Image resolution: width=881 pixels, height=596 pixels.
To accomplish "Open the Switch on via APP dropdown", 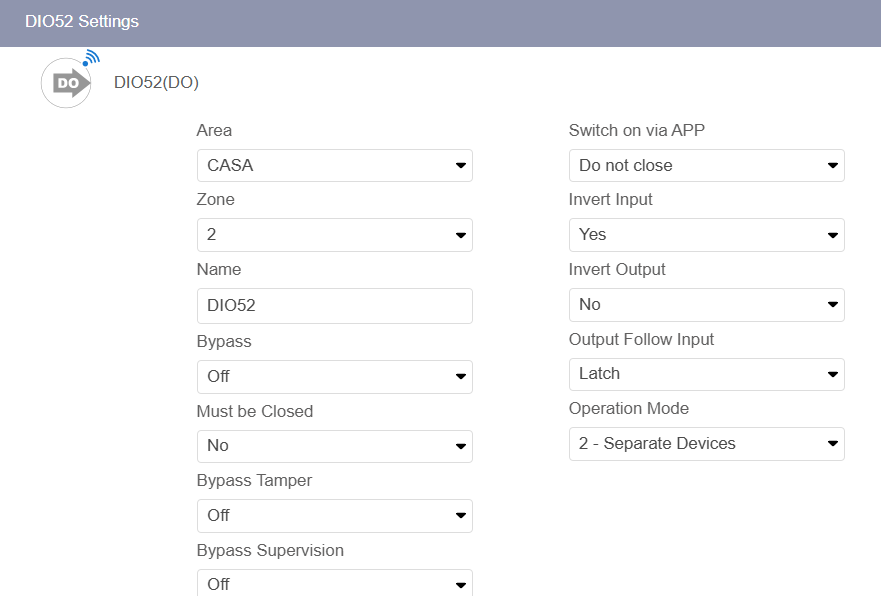I will (x=706, y=165).
